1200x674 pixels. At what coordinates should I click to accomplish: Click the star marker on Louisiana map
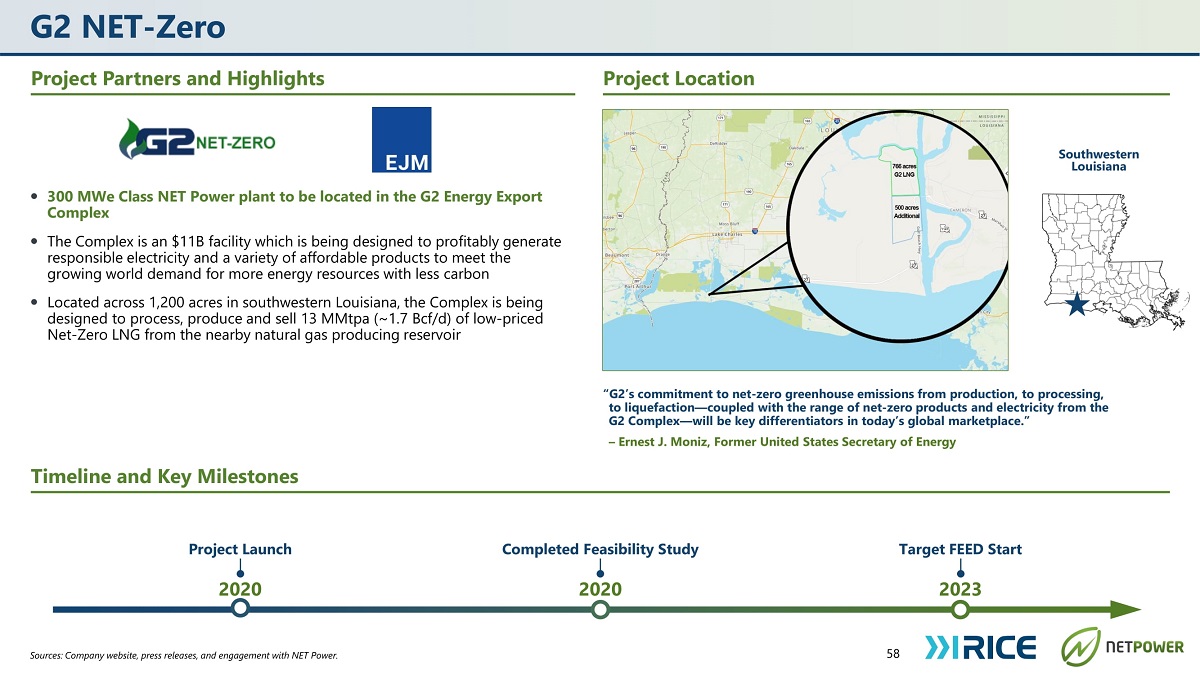(1076, 306)
